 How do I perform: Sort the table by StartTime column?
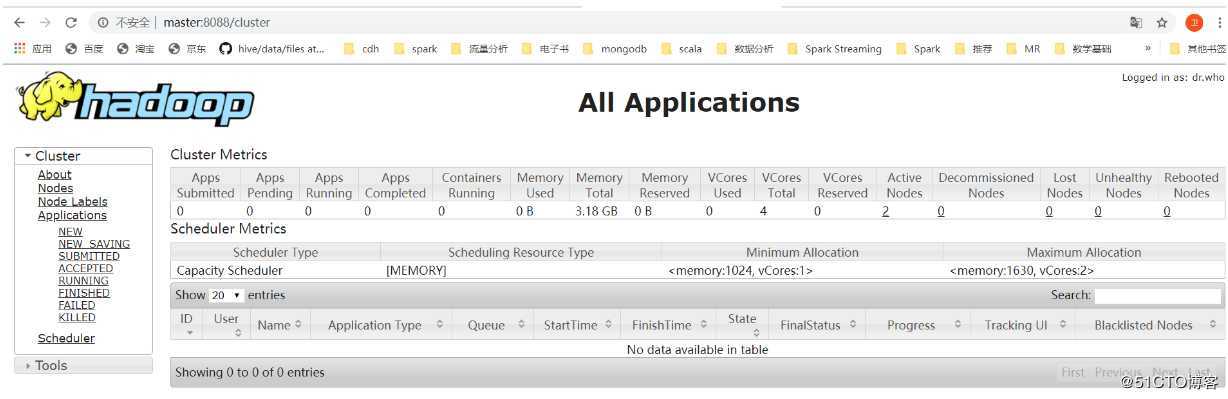(x=577, y=325)
